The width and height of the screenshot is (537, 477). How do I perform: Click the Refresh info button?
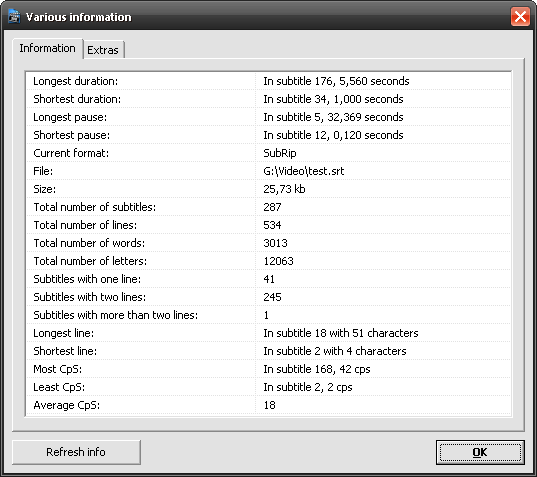pos(76,452)
